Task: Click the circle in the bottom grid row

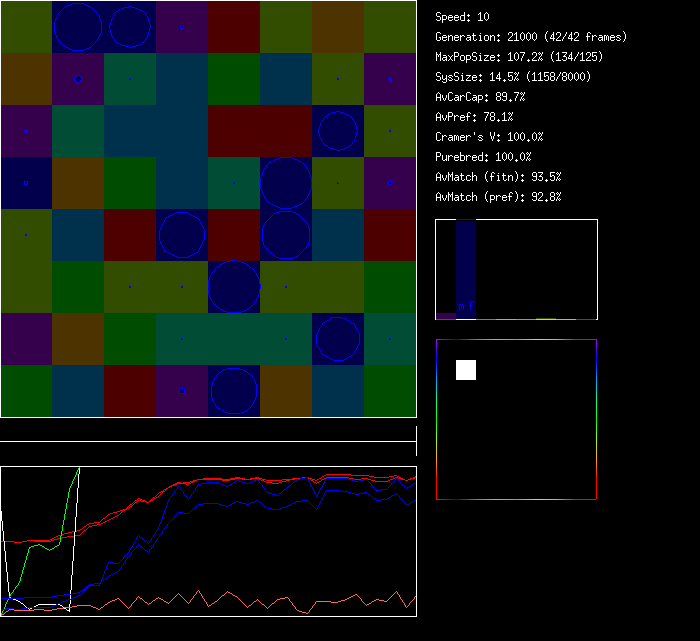Action: point(234,391)
